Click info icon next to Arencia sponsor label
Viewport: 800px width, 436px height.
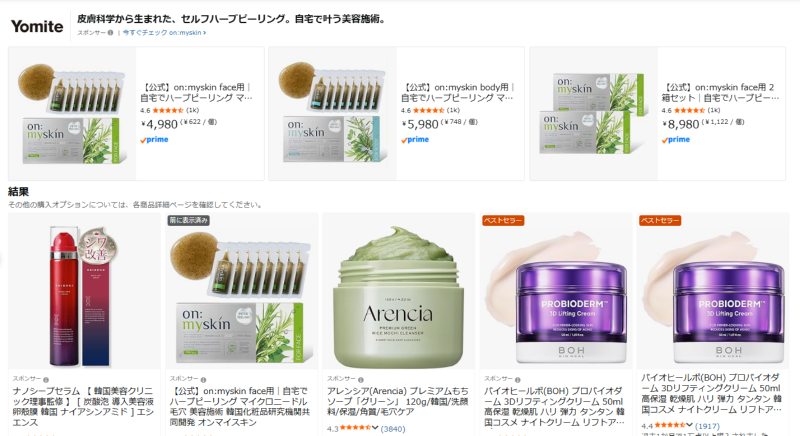click(x=360, y=380)
